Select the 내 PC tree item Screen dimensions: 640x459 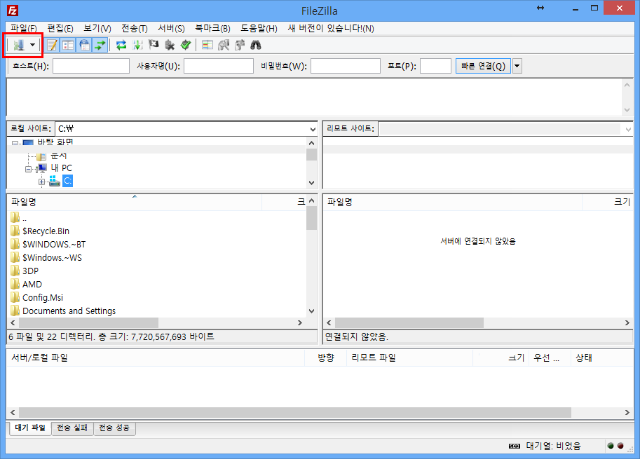[x=61, y=168]
